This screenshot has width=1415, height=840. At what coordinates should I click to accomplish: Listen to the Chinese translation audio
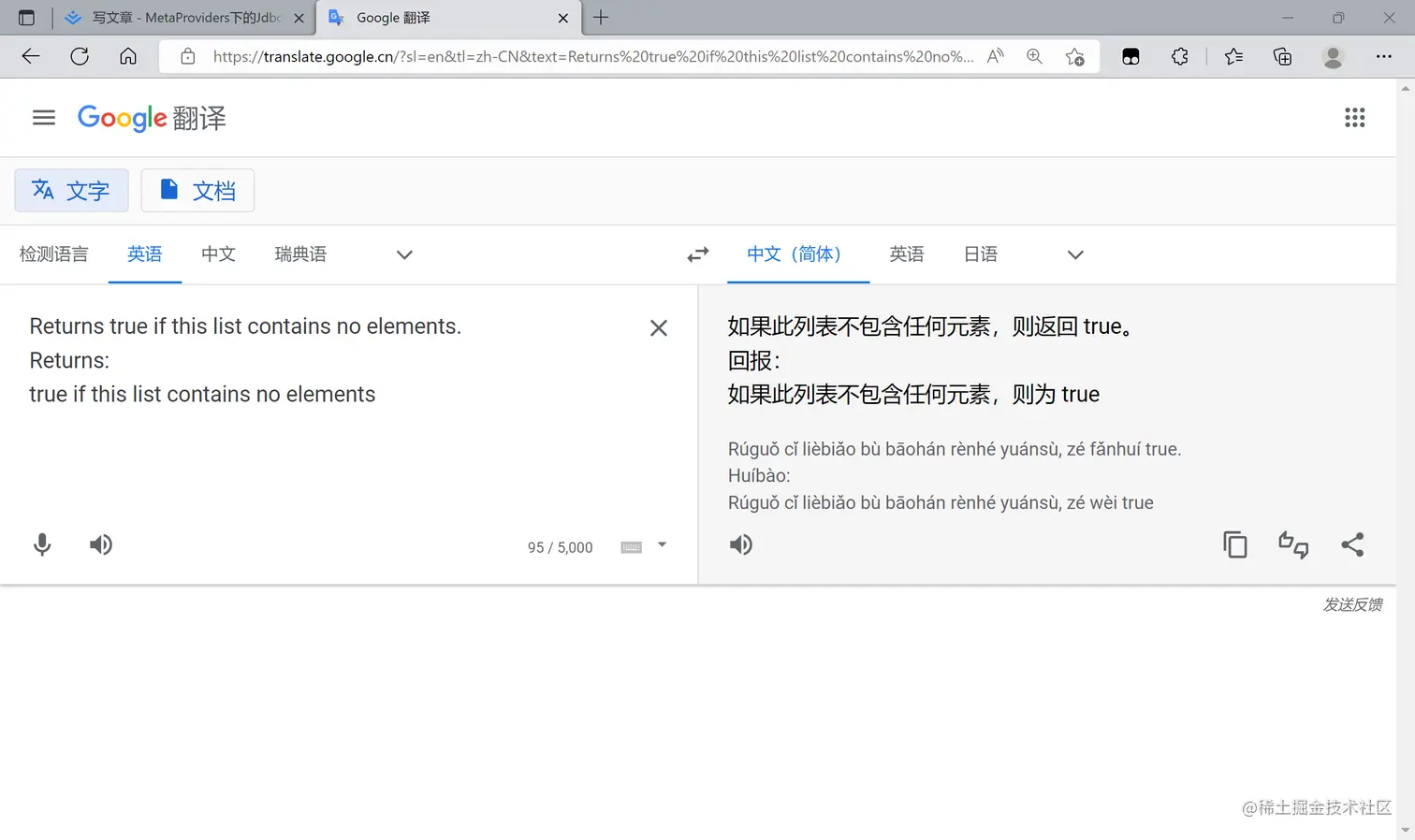pyautogui.click(x=741, y=544)
